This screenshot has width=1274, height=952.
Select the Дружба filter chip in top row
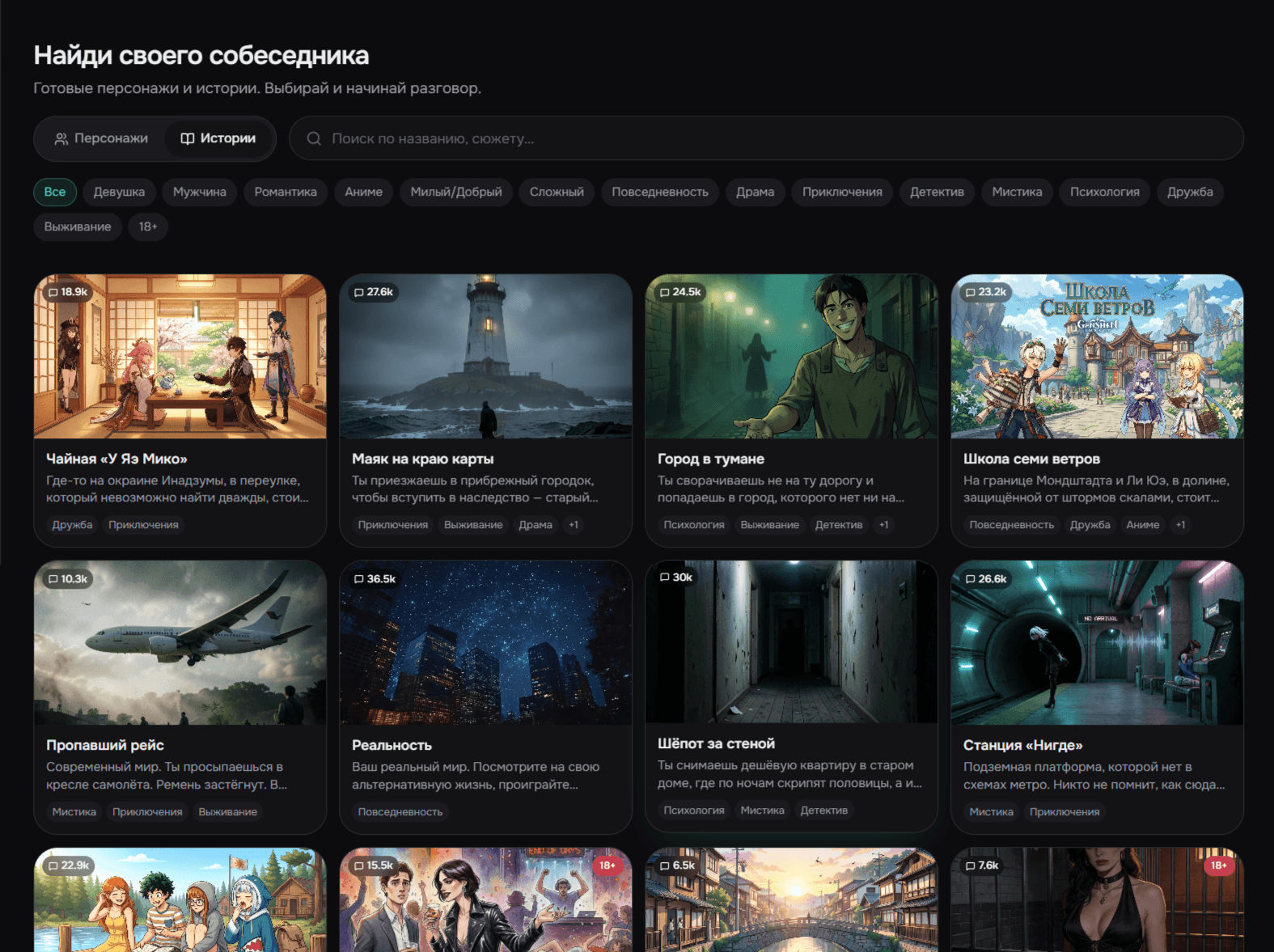pyautogui.click(x=1190, y=192)
